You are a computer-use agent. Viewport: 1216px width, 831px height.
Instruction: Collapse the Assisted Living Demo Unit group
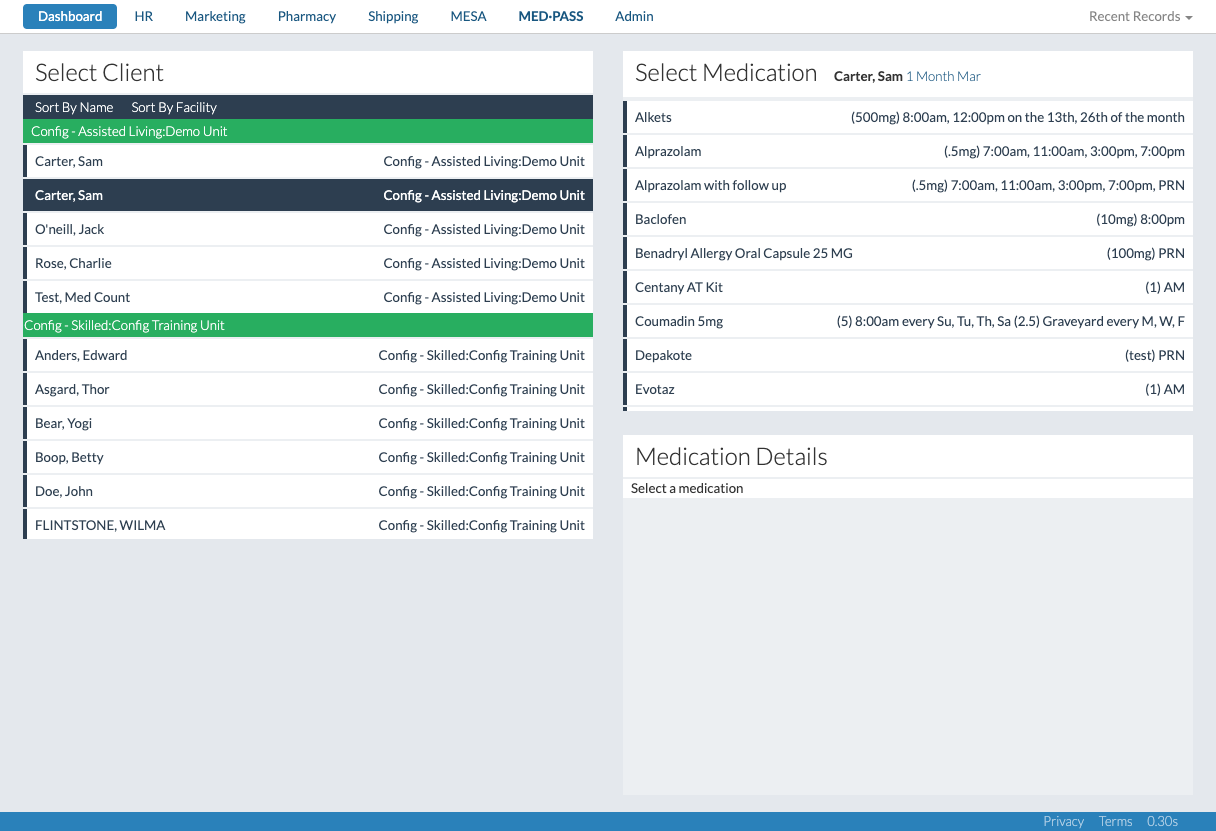click(129, 131)
